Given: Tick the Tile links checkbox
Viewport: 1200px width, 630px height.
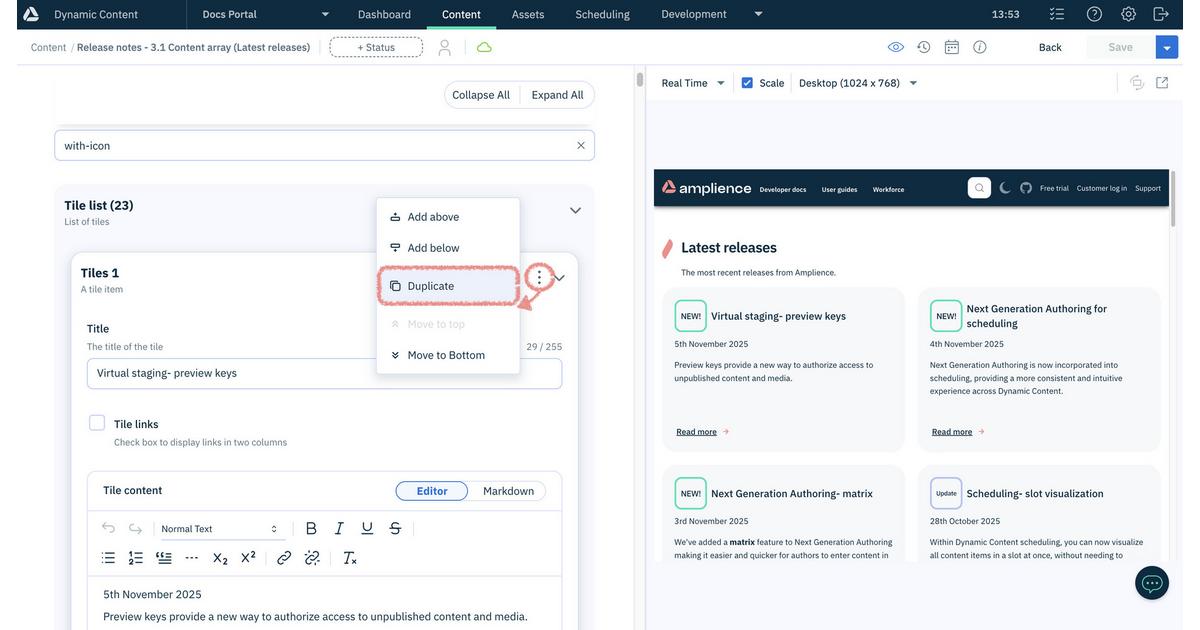Looking at the screenshot, I should (97, 423).
